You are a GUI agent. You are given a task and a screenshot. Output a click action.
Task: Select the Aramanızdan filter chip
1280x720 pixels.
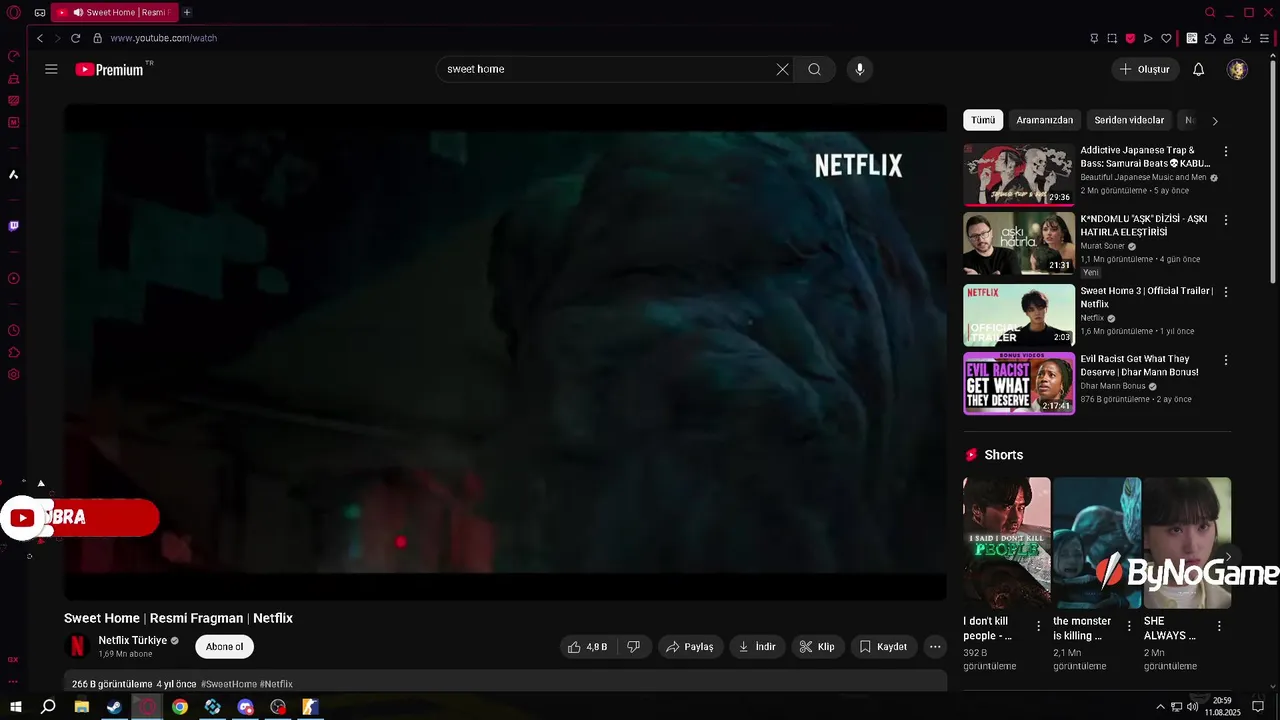point(1044,120)
